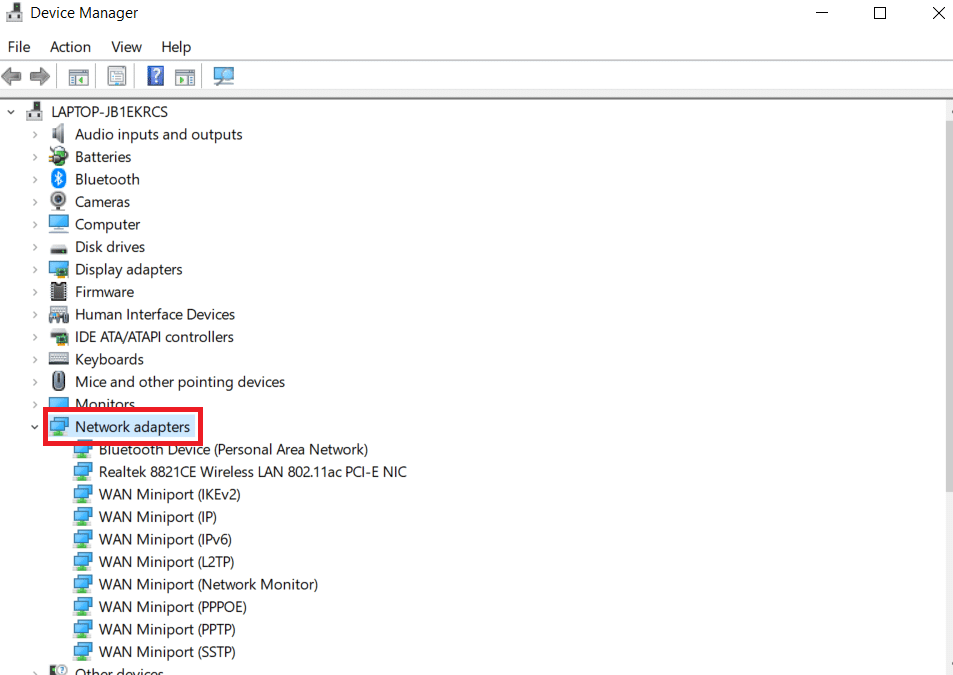
Task: Click the Batteries category icon
Action: [58, 156]
